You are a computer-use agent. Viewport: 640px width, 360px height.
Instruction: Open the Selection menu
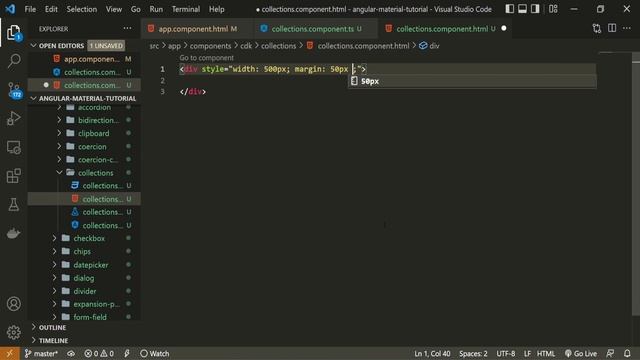point(82,9)
